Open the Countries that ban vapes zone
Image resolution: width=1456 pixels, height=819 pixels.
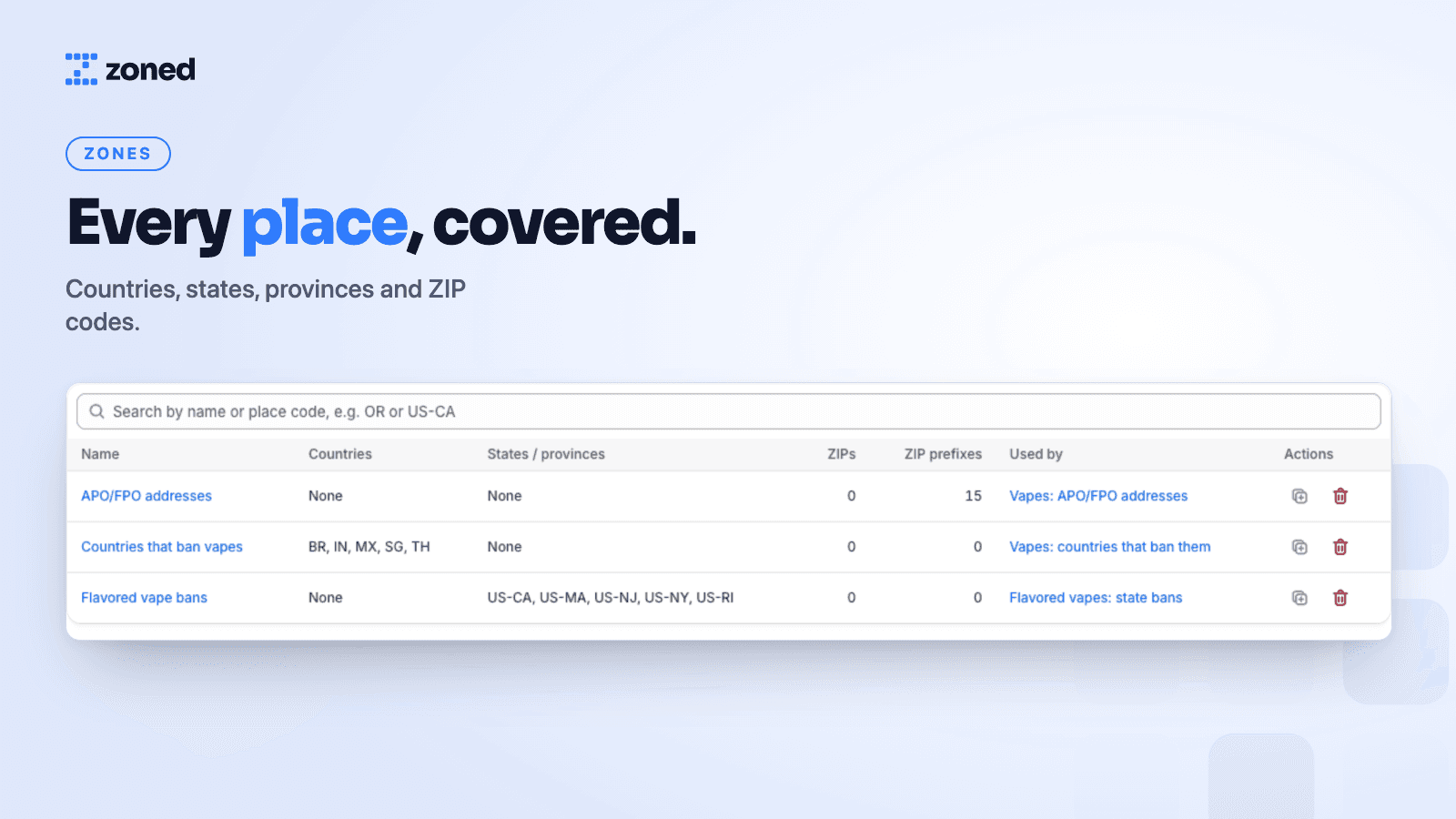[x=162, y=547]
